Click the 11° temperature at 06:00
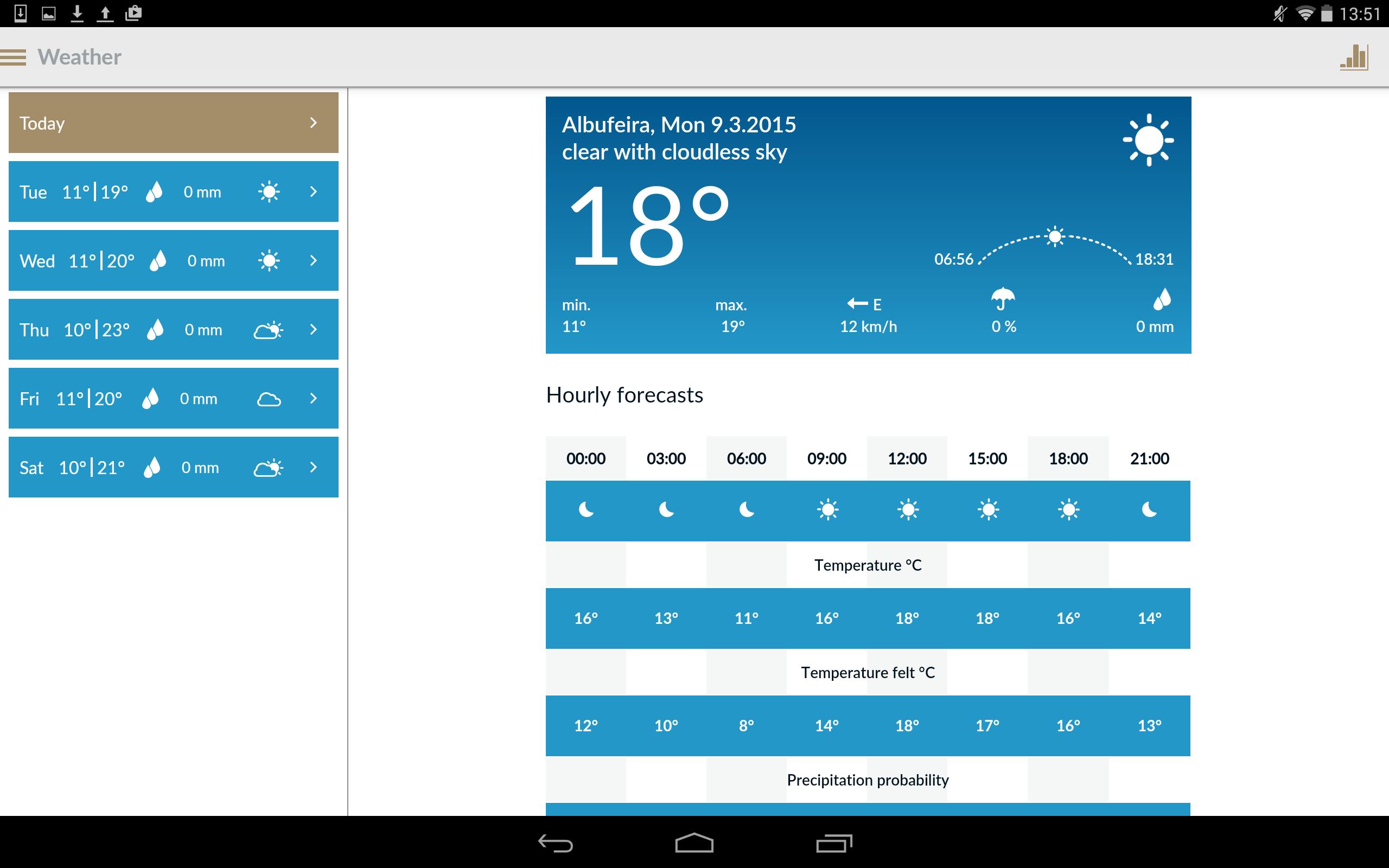1389x868 pixels. 747,618
